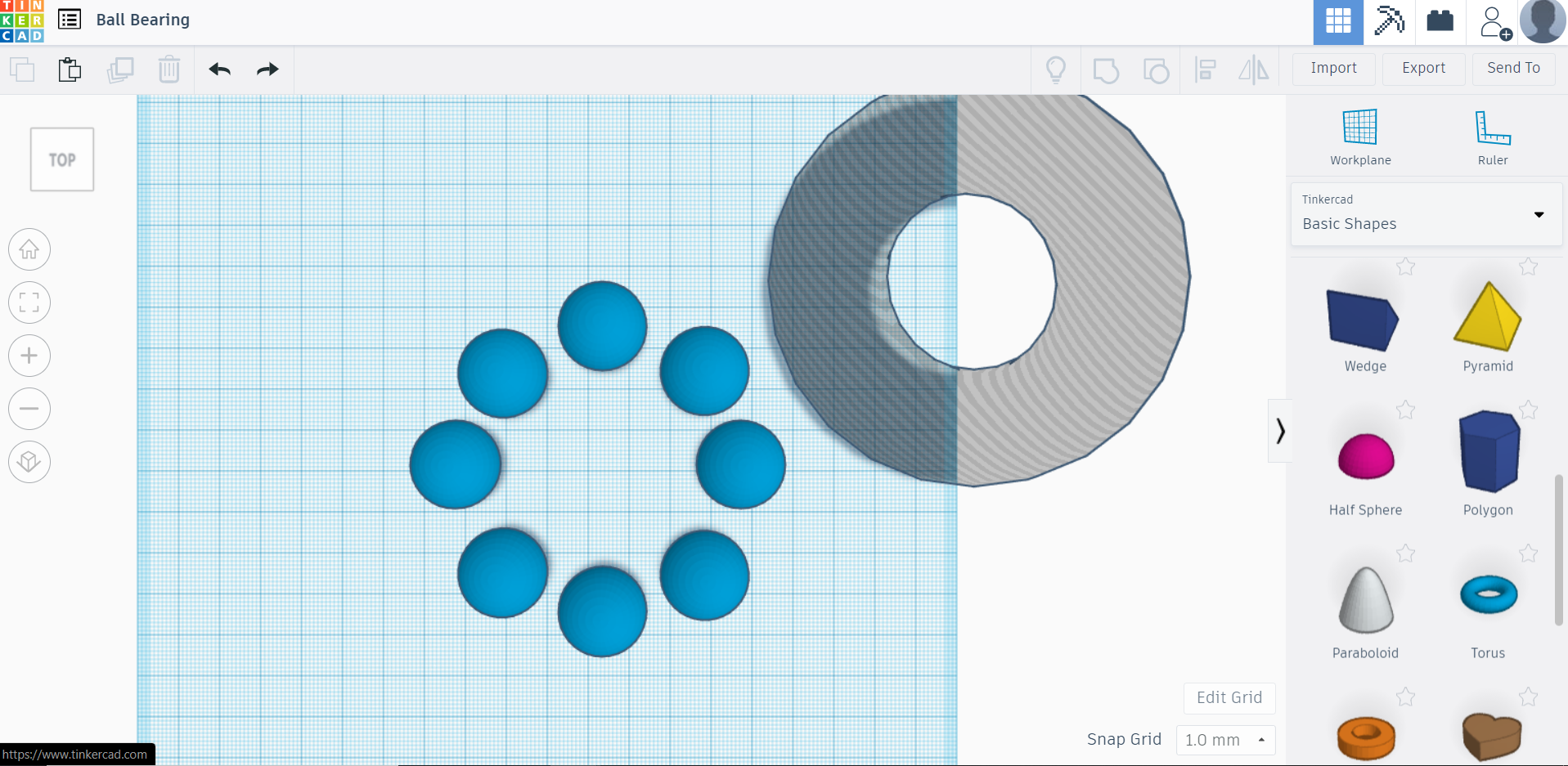This screenshot has width=1568, height=766.
Task: Favorite the Wedge shape with its star
Action: click(1405, 267)
